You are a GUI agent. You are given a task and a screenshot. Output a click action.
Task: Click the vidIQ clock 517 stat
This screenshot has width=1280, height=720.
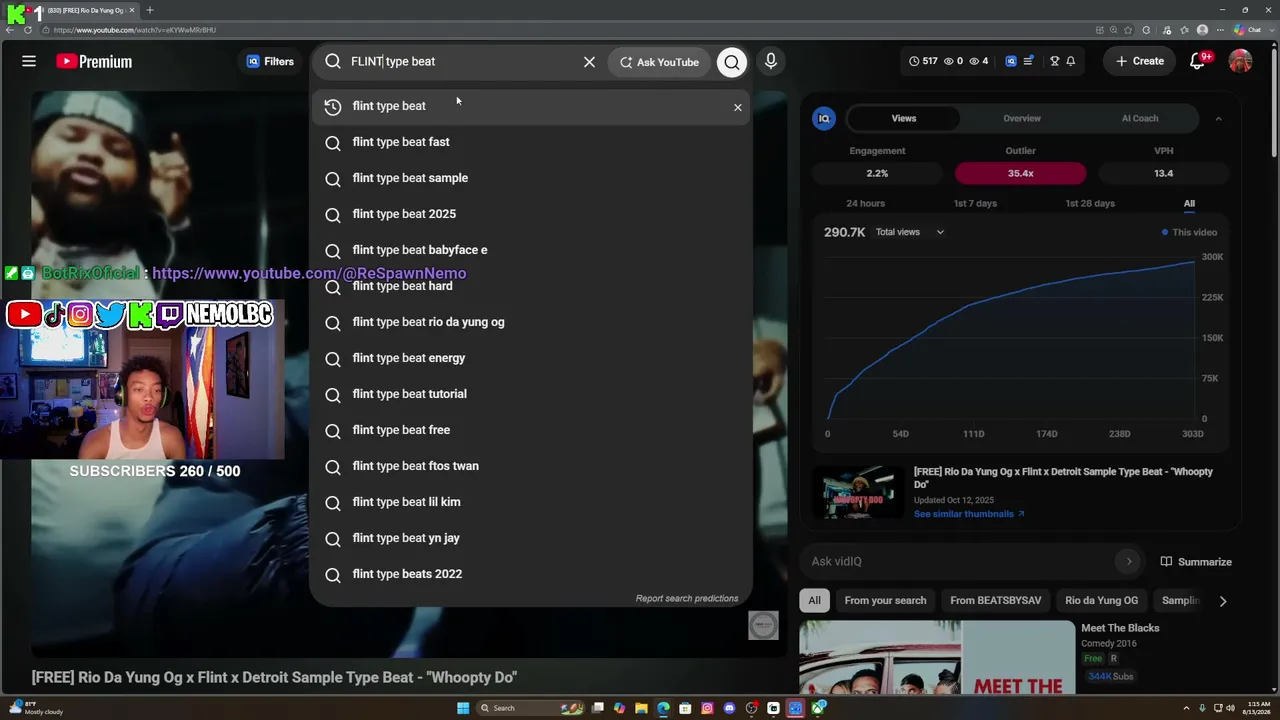(x=923, y=61)
